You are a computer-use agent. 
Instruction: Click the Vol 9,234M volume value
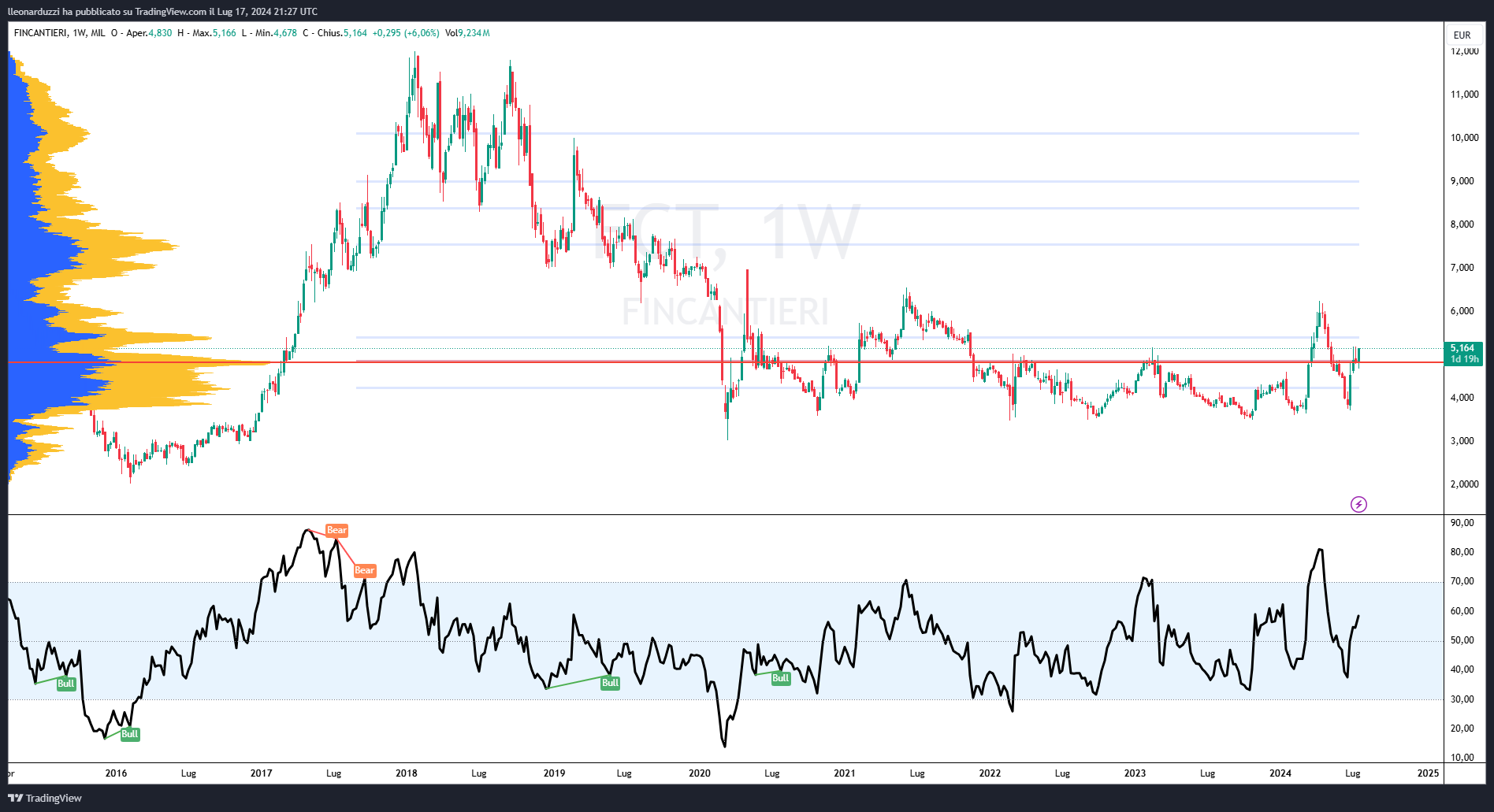(467, 33)
